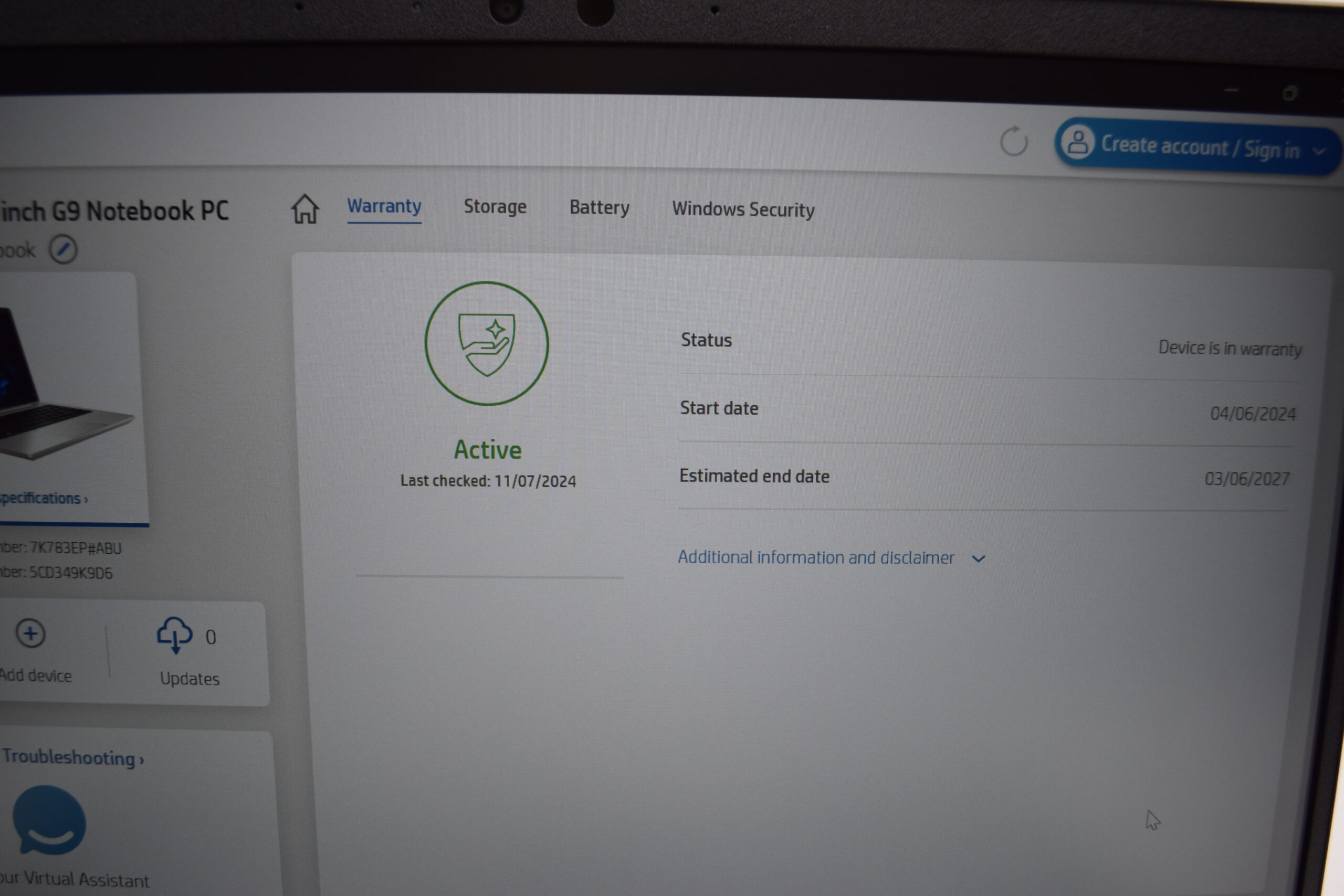Click the green warranty shield icon
1344x896 pixels.
487,343
